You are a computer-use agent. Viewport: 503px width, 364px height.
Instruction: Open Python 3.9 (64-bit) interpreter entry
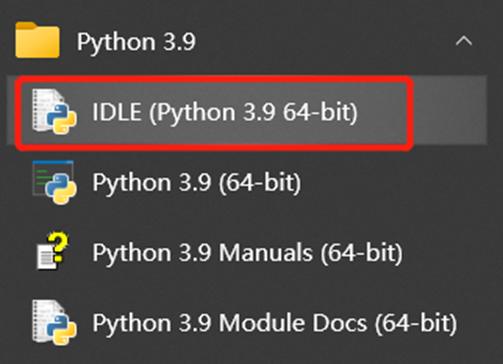247,182
